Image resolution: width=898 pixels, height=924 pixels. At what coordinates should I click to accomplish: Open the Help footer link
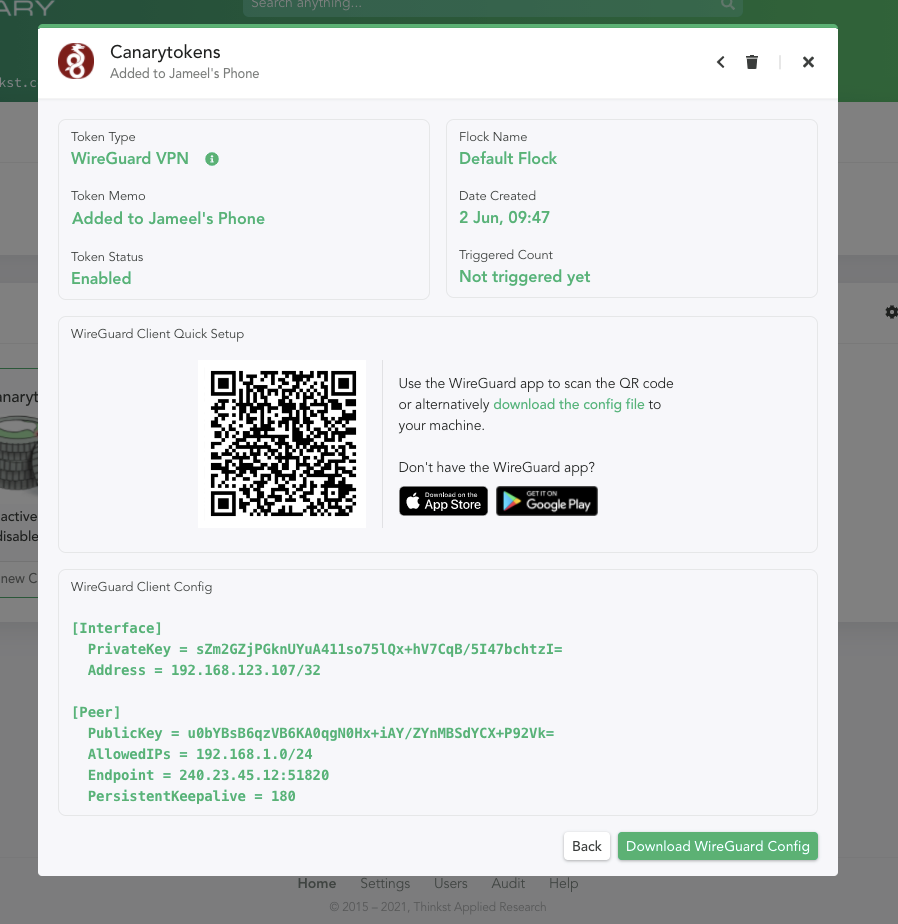564,883
